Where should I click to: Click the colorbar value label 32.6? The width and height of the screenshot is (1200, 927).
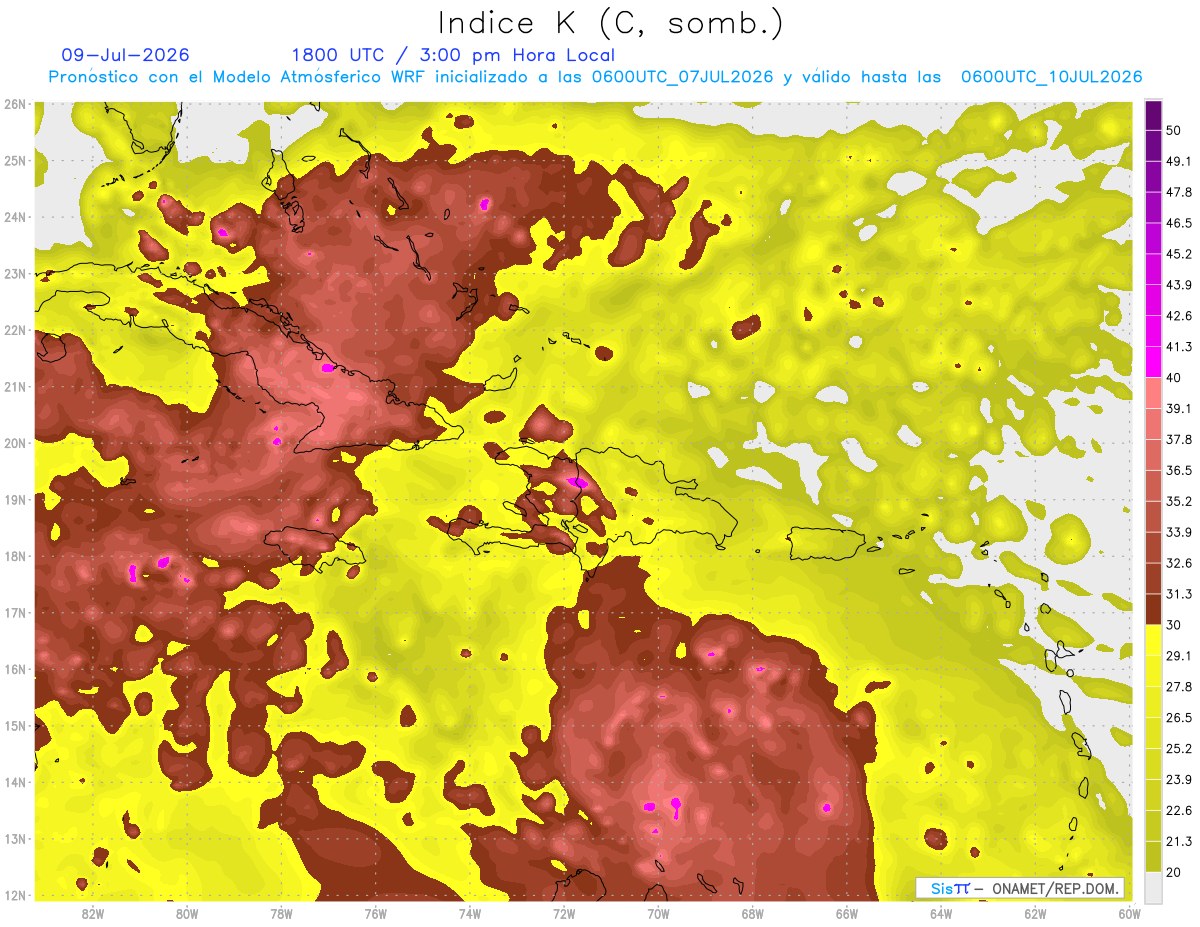click(x=1178, y=563)
